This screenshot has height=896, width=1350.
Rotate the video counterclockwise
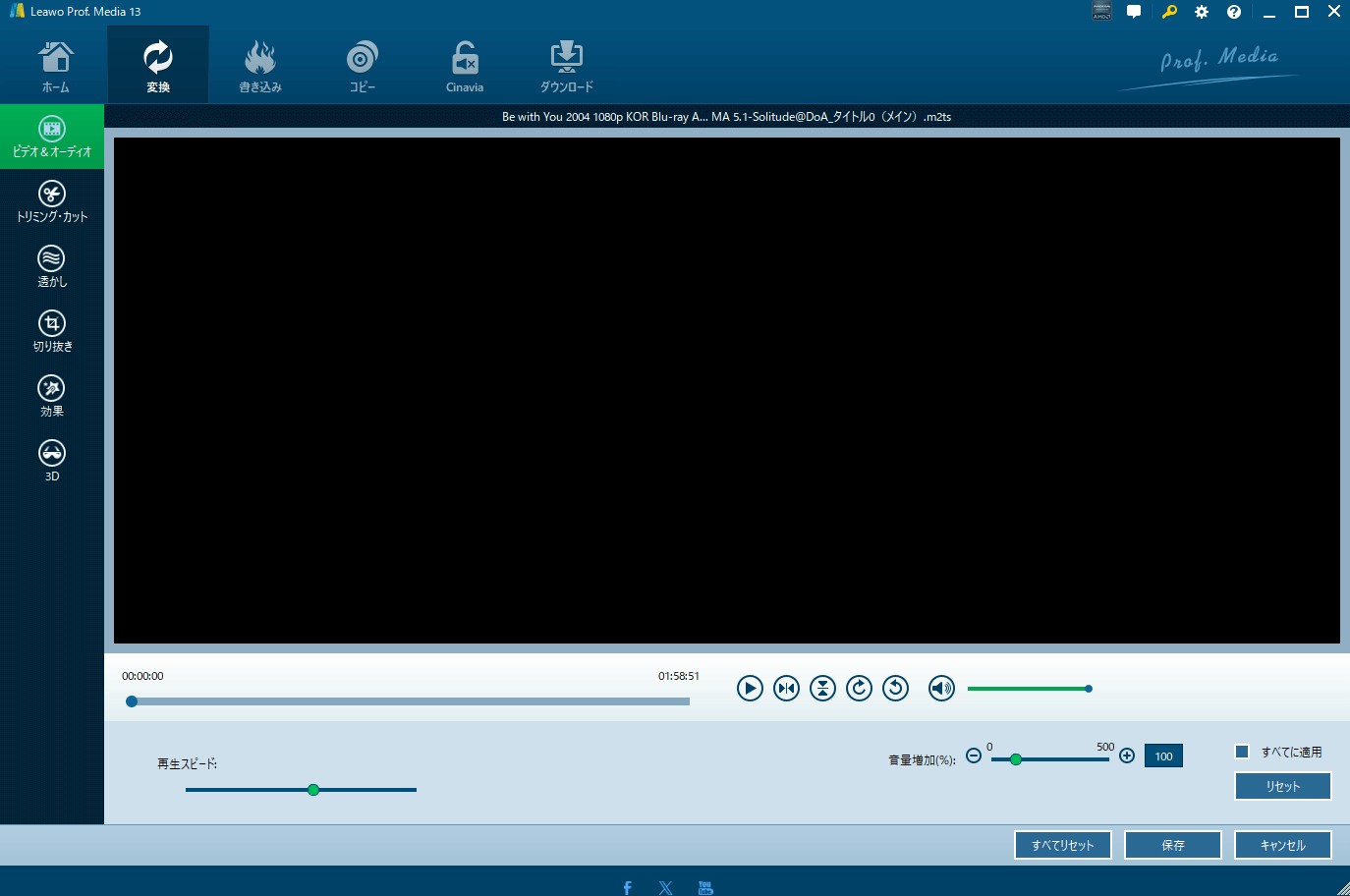point(895,689)
